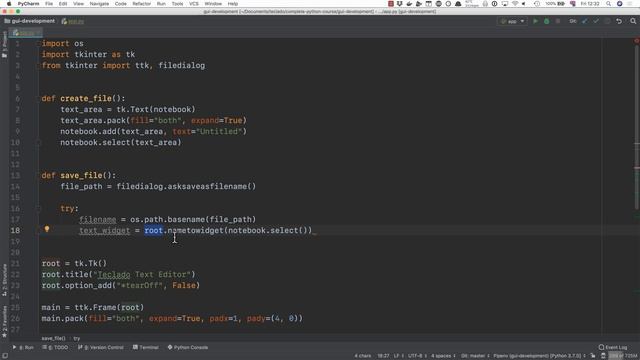Click gui-development breadcrumb in navigation bar
The image size is (640, 360).
pyautogui.click(x=29, y=21)
